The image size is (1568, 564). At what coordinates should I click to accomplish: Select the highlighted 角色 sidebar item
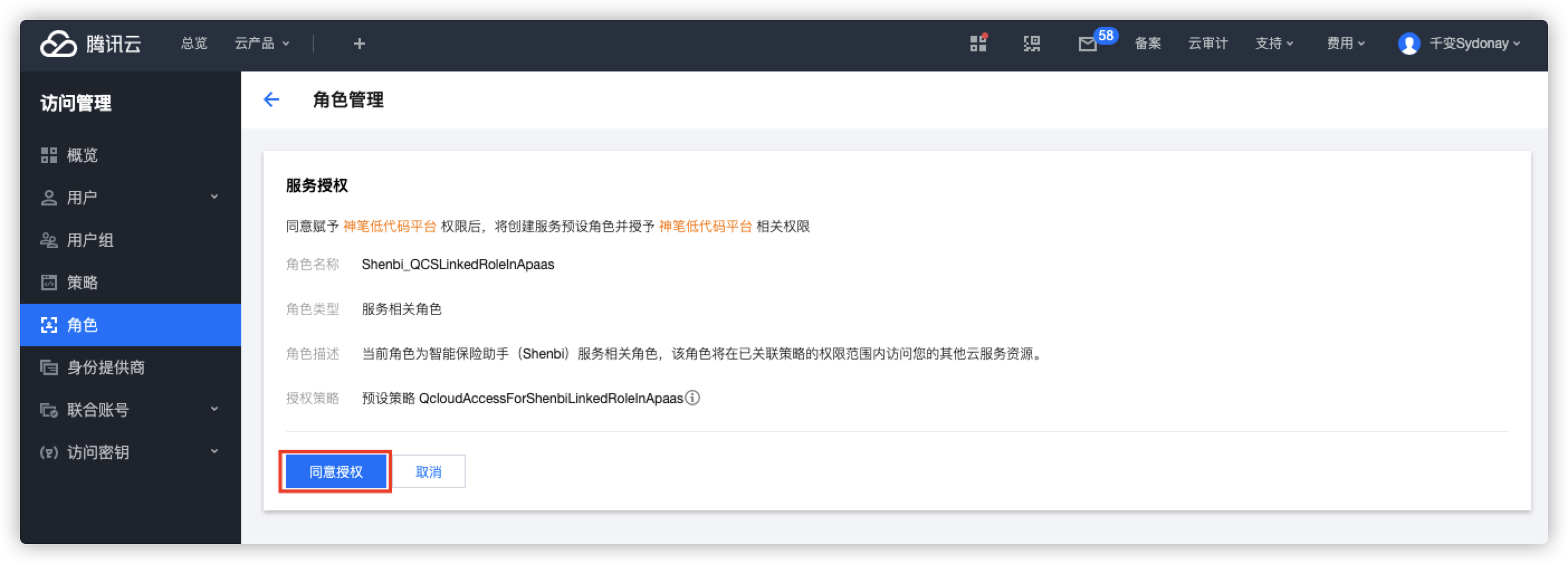tap(130, 325)
